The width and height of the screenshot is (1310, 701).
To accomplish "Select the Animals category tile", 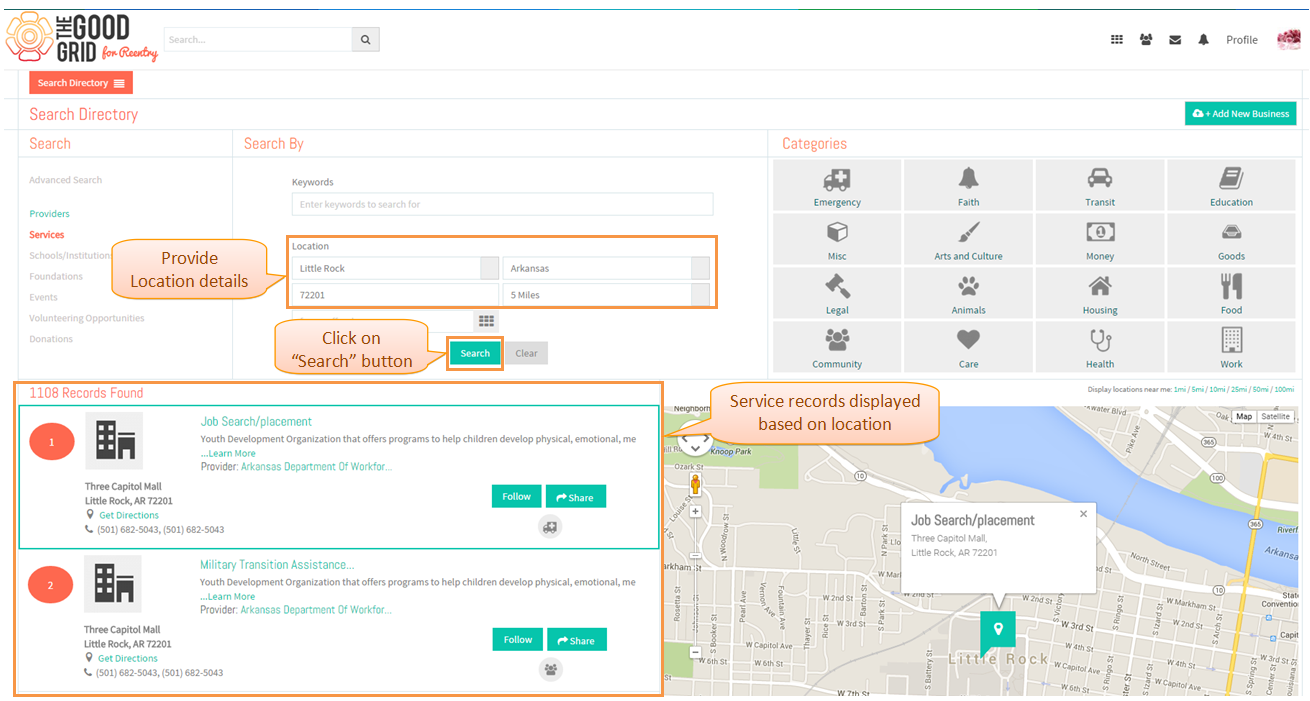I will point(968,294).
